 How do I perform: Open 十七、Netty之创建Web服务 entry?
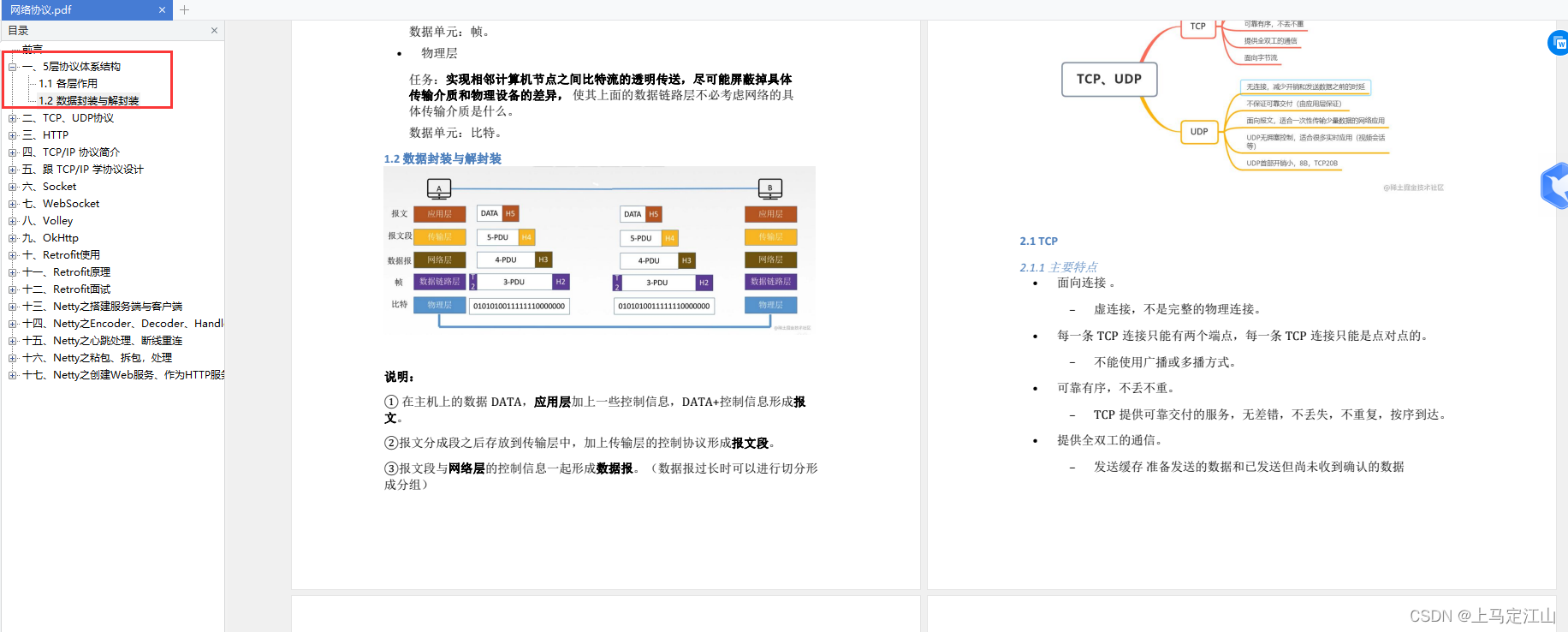point(122,375)
